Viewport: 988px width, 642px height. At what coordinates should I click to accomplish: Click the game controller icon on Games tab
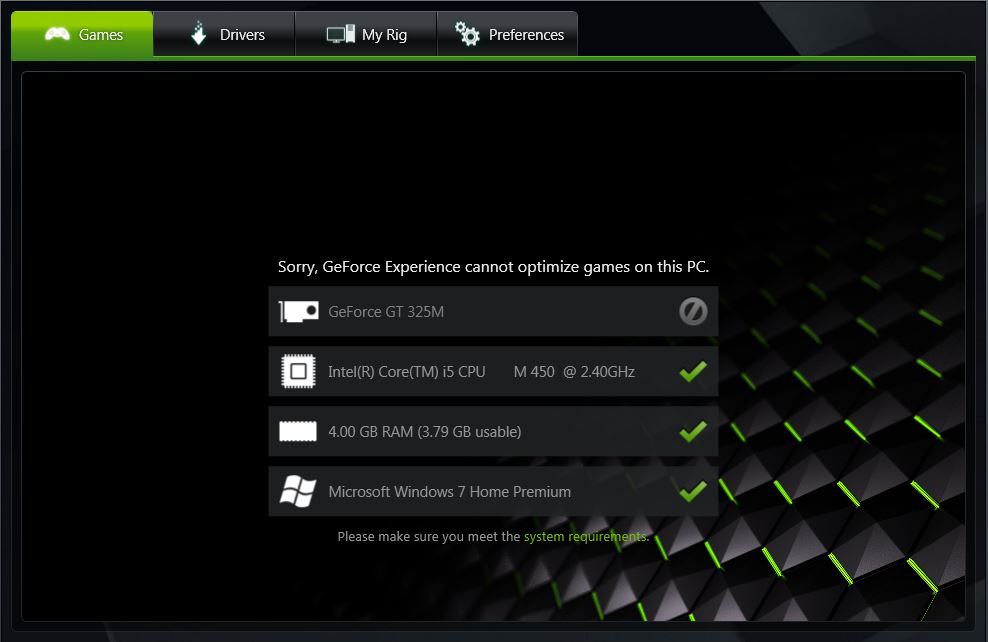[57, 34]
